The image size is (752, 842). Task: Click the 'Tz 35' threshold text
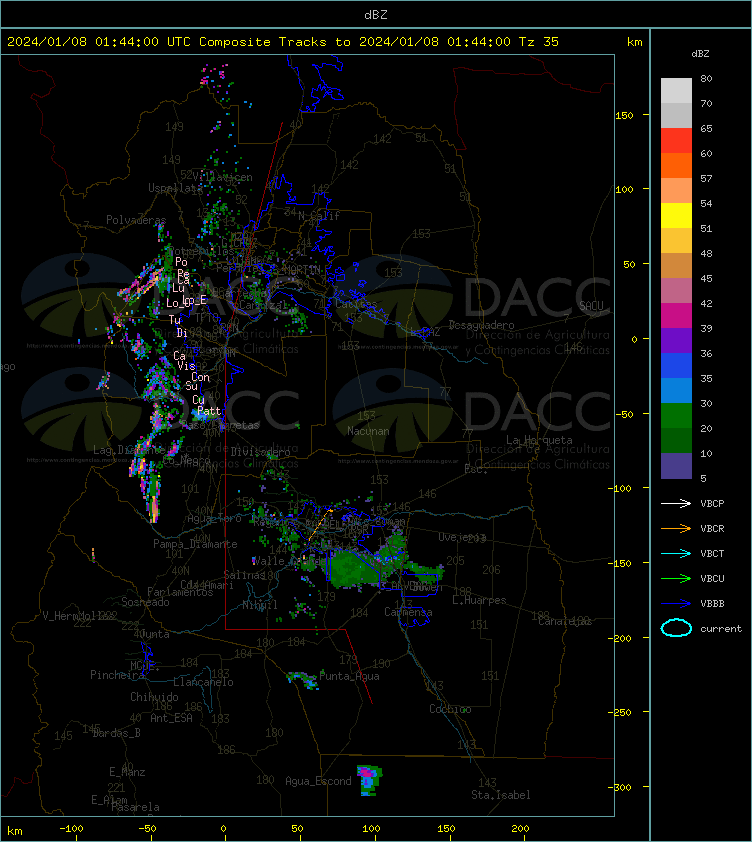(539, 41)
